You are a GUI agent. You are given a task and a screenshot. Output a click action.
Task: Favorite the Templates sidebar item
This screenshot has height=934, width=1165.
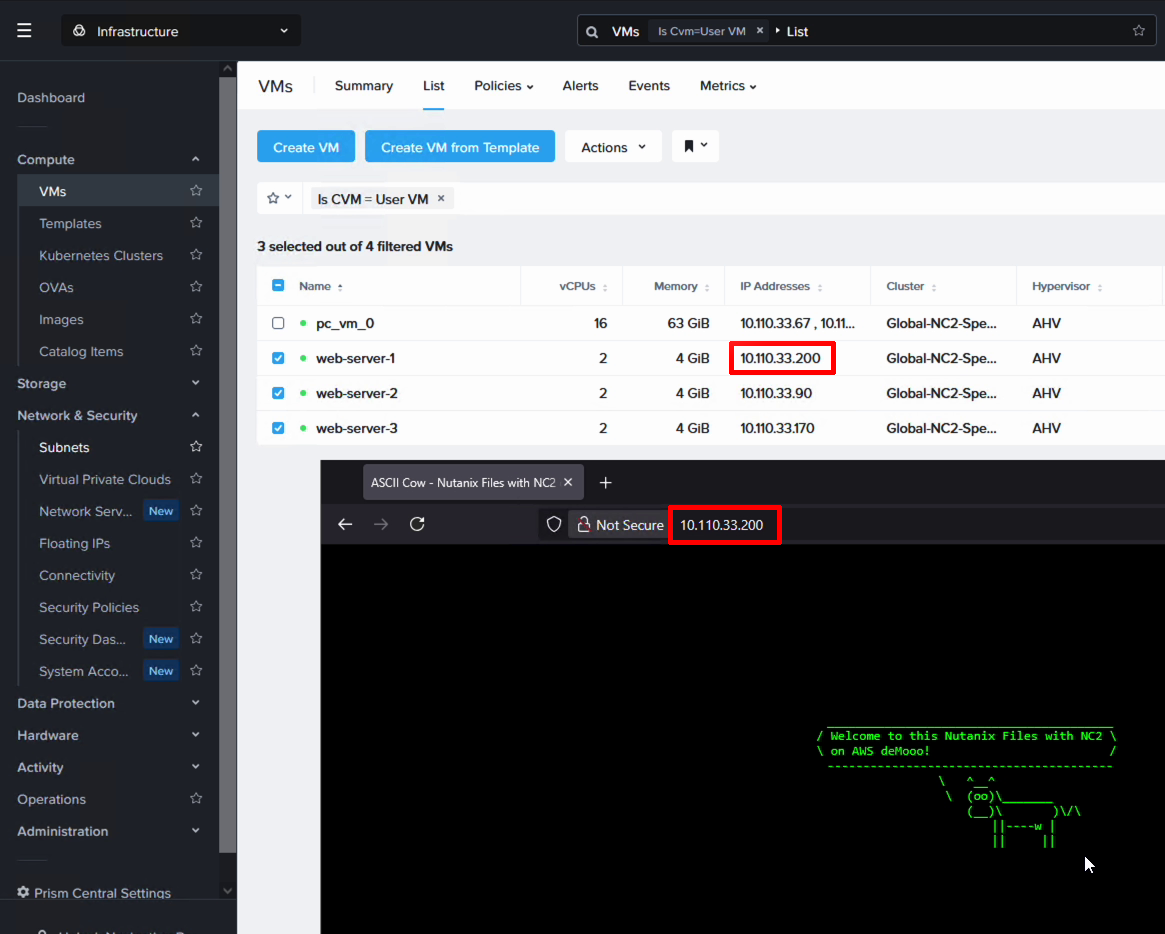coord(196,223)
